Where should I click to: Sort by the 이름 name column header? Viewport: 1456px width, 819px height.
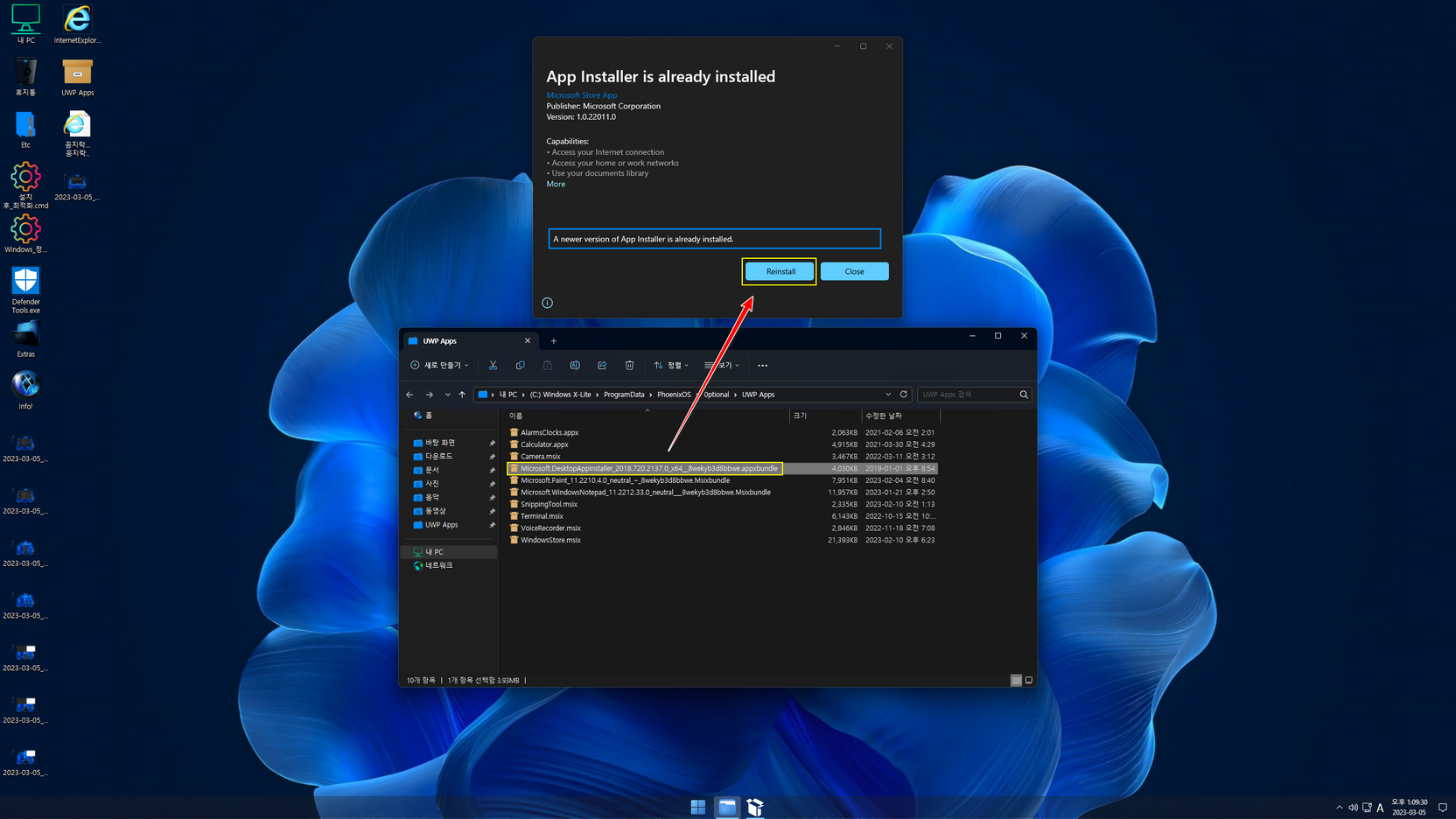pos(646,416)
